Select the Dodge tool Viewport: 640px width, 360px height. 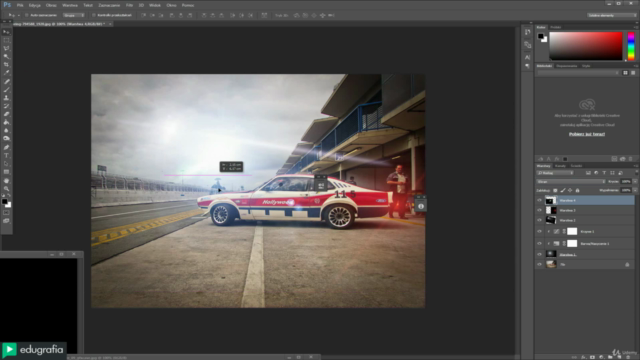point(6,139)
